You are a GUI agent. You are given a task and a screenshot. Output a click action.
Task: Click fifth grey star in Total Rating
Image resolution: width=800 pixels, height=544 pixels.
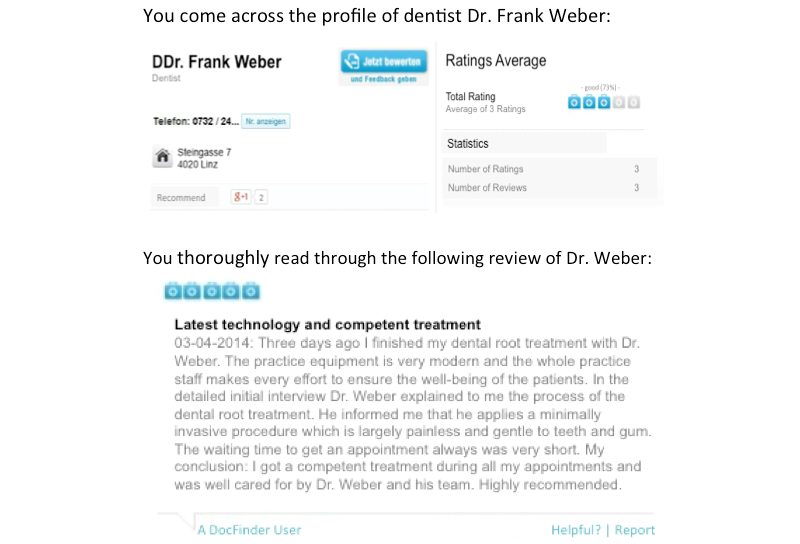(633, 102)
